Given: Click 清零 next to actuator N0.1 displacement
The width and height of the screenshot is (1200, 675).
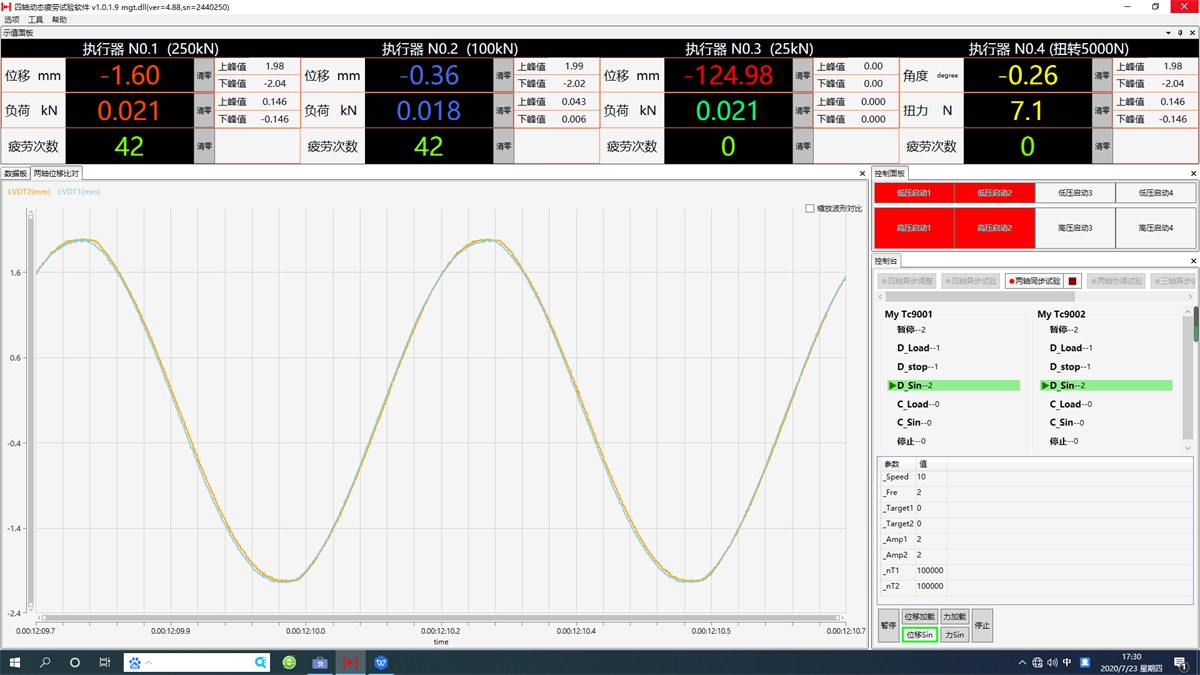Looking at the screenshot, I should pyautogui.click(x=204, y=75).
